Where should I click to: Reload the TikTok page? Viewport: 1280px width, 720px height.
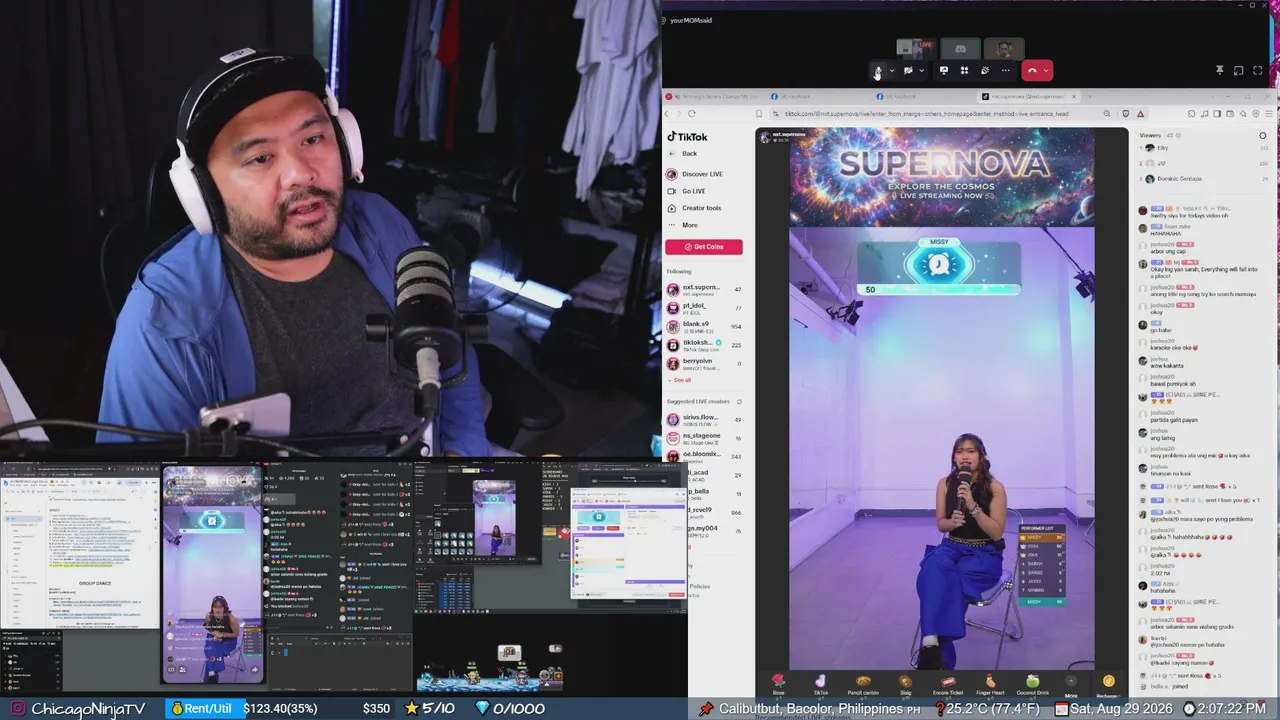tap(691, 114)
